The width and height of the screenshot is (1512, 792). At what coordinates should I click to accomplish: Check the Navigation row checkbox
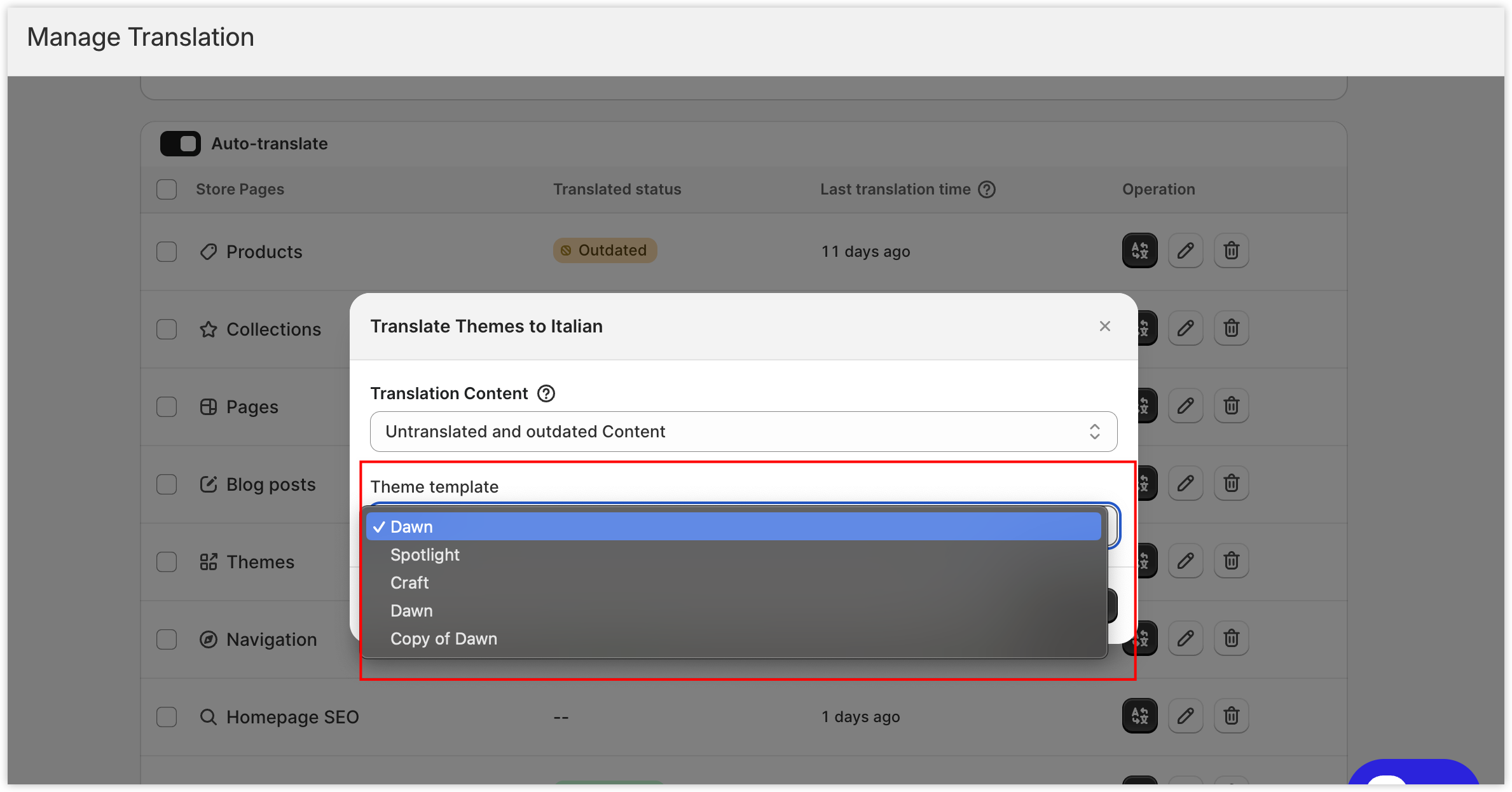click(x=167, y=639)
